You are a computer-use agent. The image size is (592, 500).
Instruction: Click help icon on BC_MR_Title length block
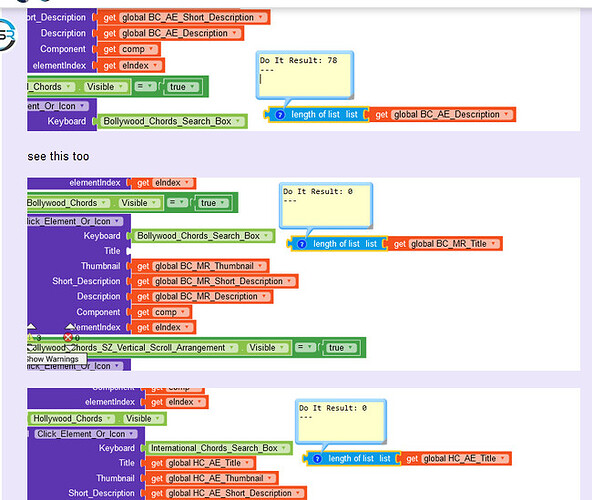click(302, 244)
